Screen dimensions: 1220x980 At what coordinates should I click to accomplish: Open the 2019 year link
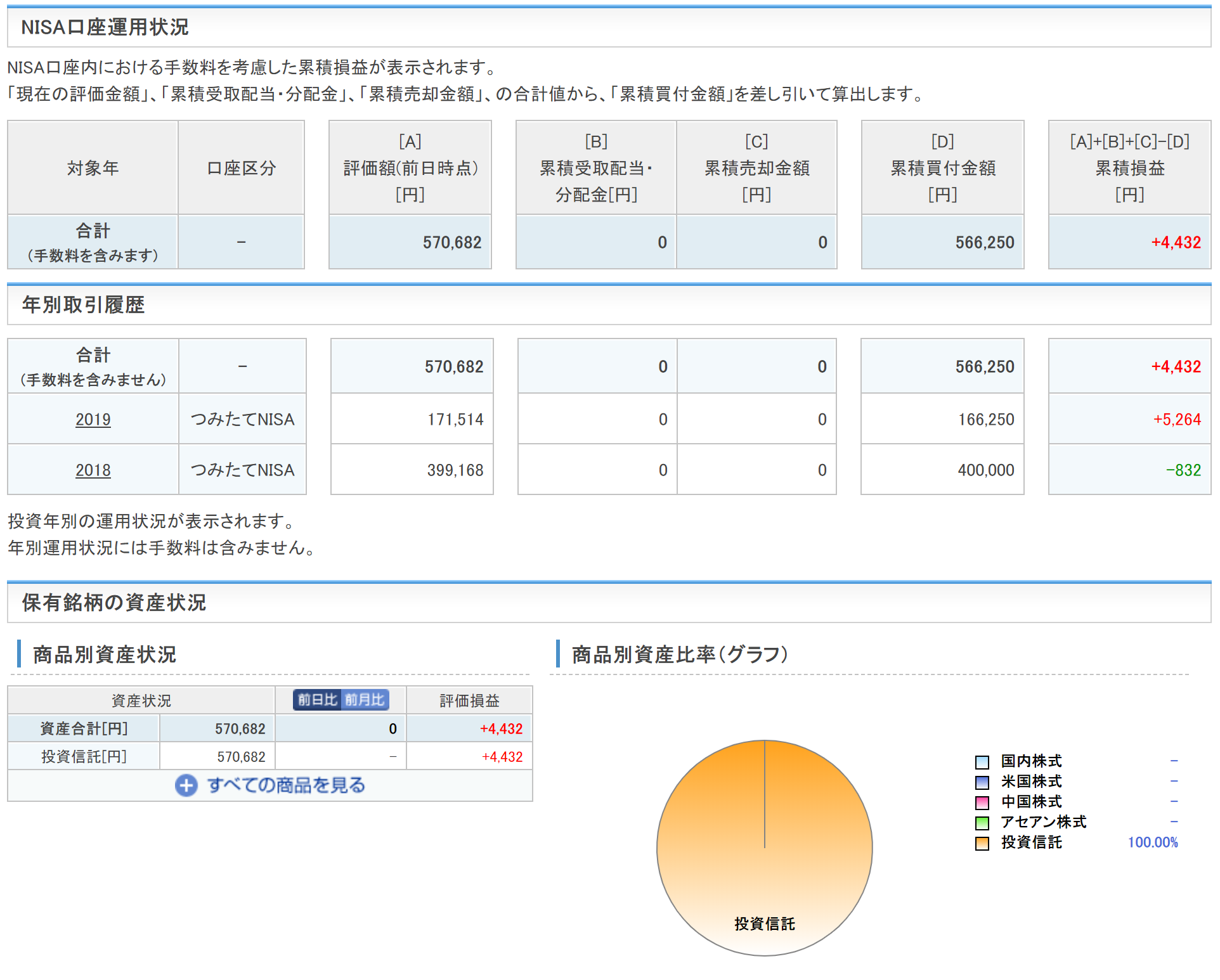[x=93, y=420]
